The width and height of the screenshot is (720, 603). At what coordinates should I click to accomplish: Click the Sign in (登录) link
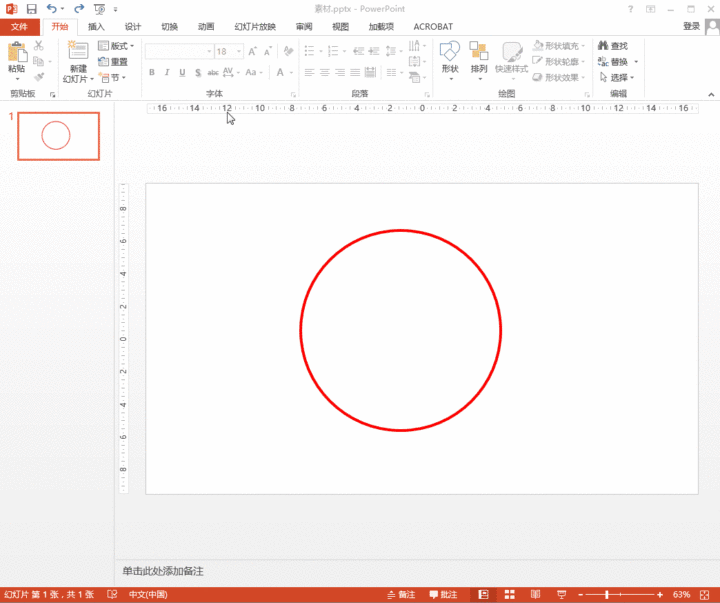pos(691,26)
